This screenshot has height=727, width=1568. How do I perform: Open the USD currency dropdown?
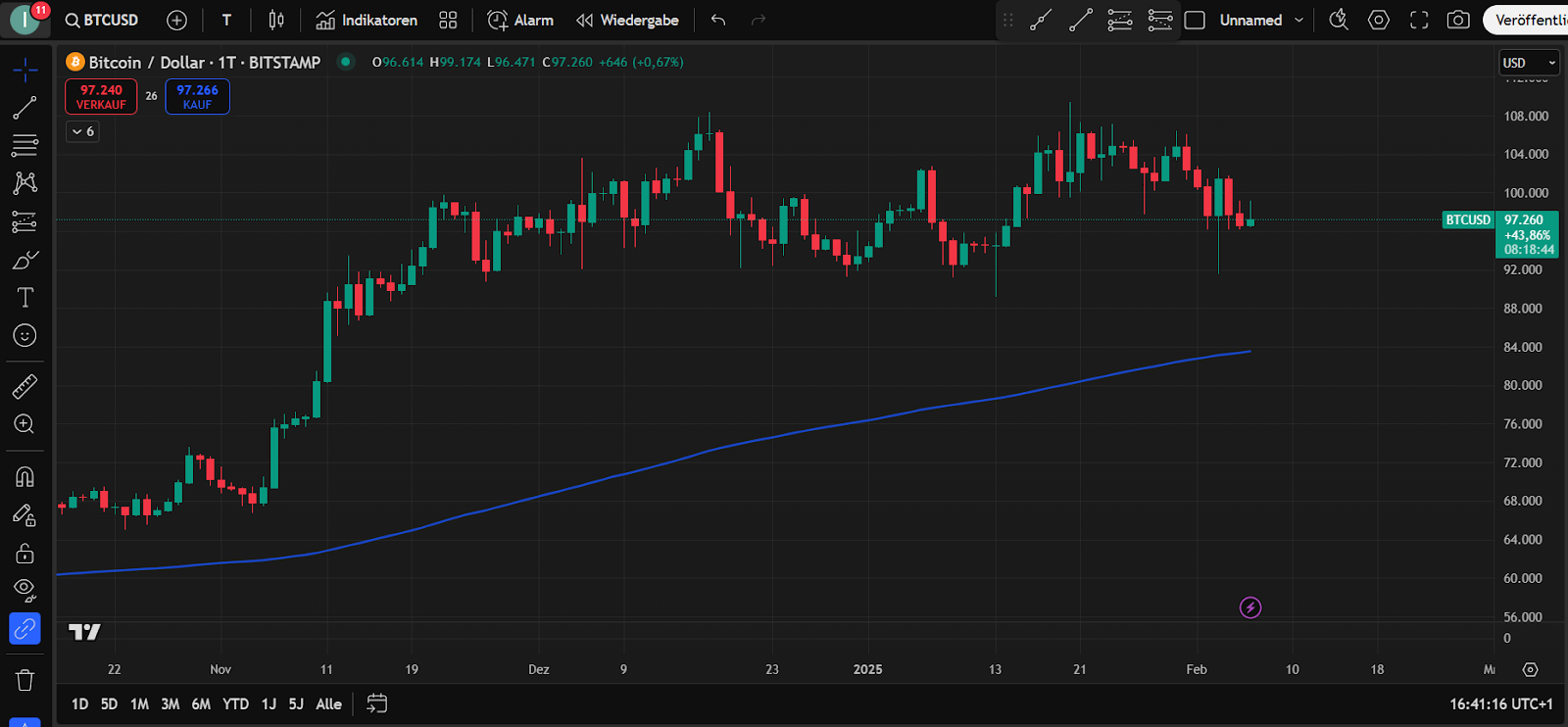[1529, 63]
